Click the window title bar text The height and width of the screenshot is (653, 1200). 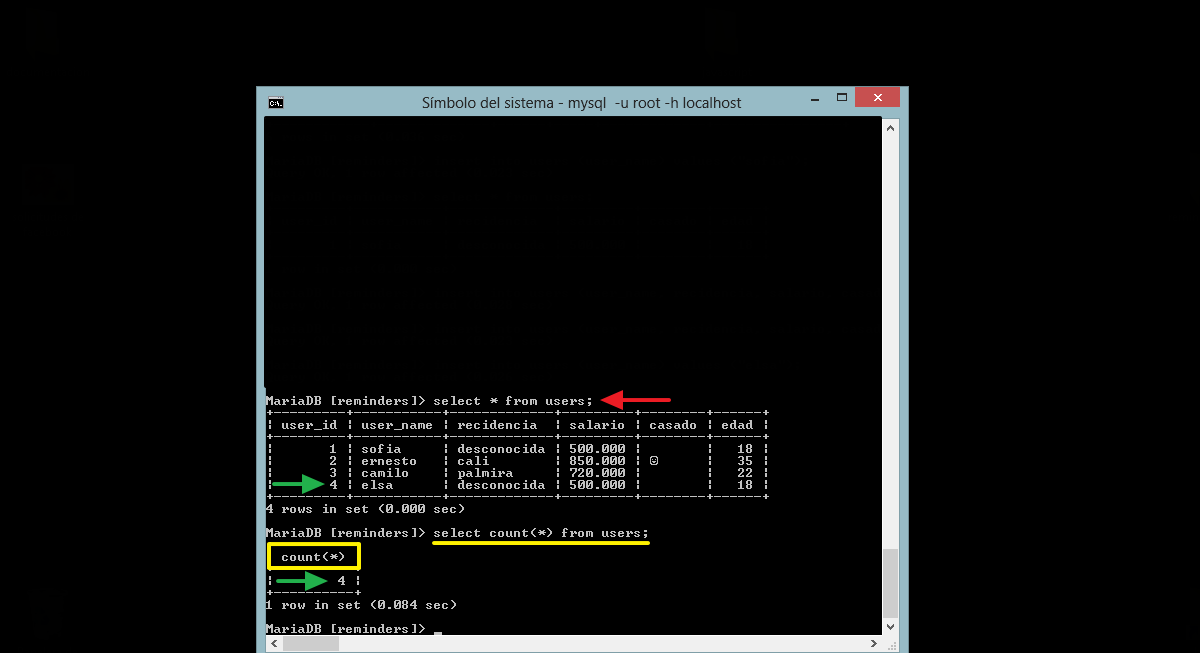coord(581,103)
